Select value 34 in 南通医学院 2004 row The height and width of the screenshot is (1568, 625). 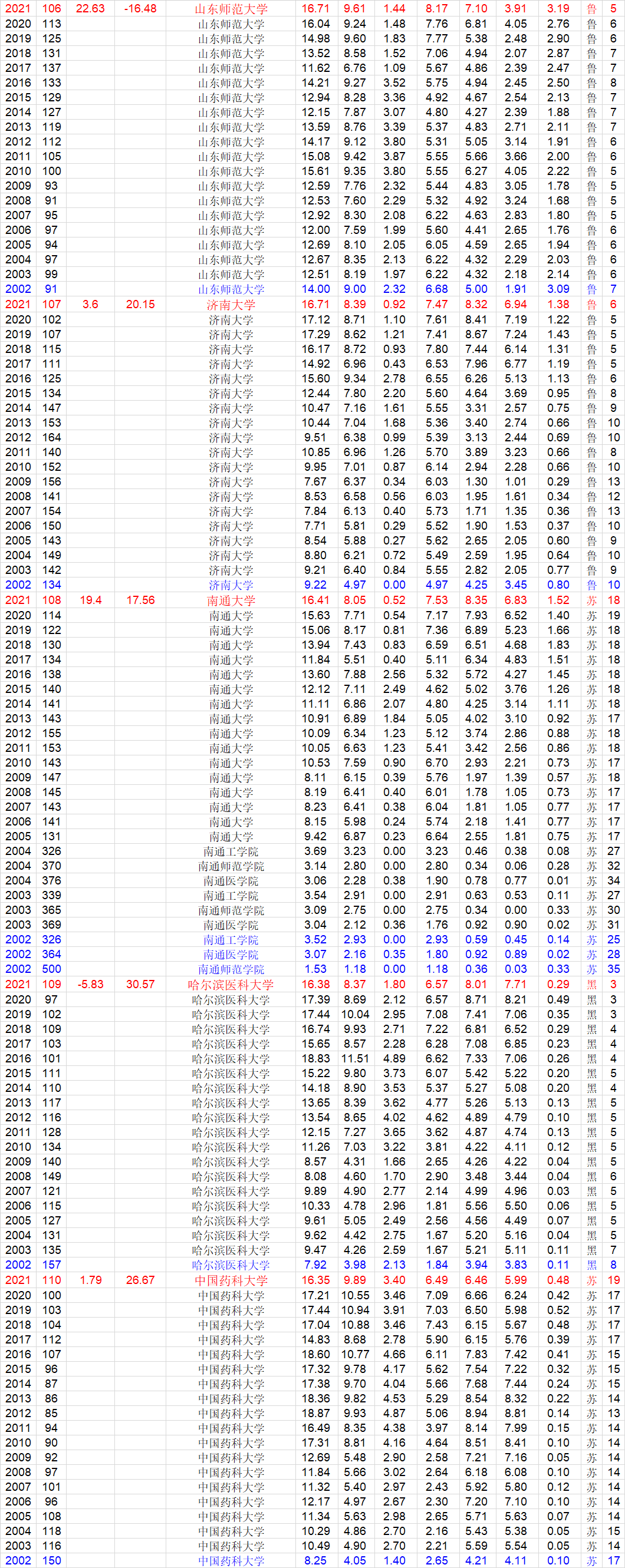(613, 880)
